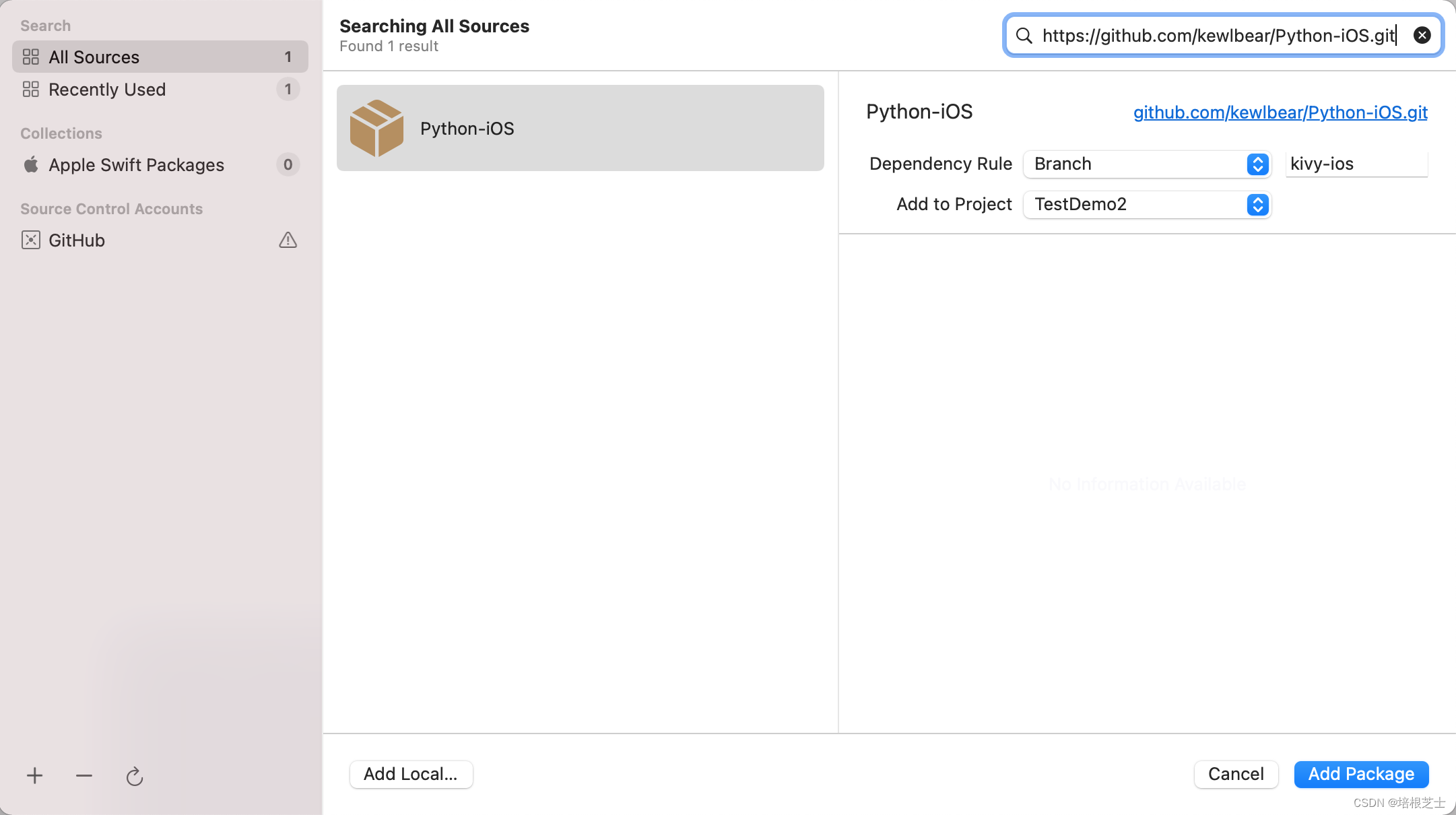1456x815 pixels.
Task: Click the minus icon to remove source
Action: pos(84,776)
